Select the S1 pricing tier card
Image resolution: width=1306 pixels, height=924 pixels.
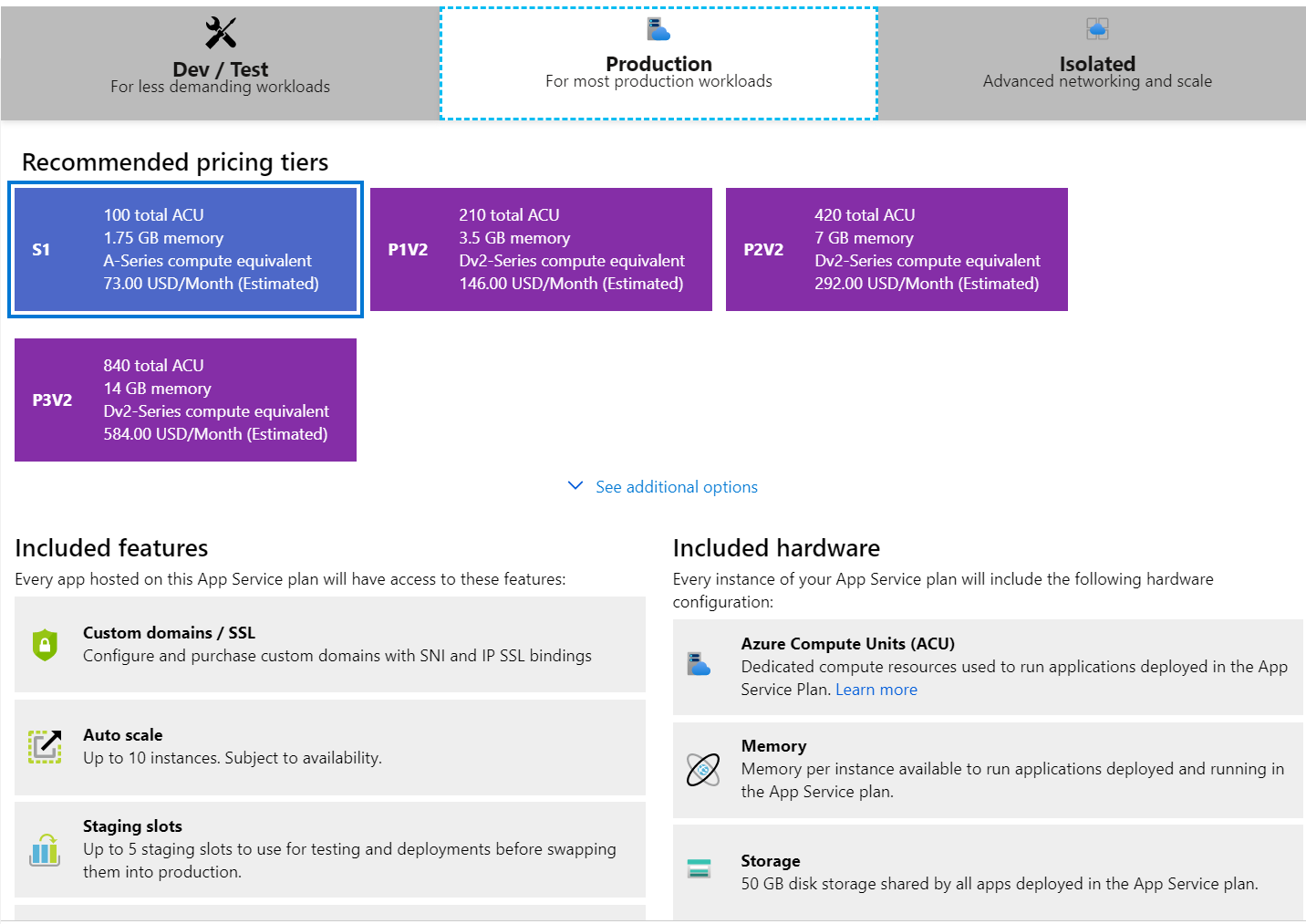coord(185,249)
